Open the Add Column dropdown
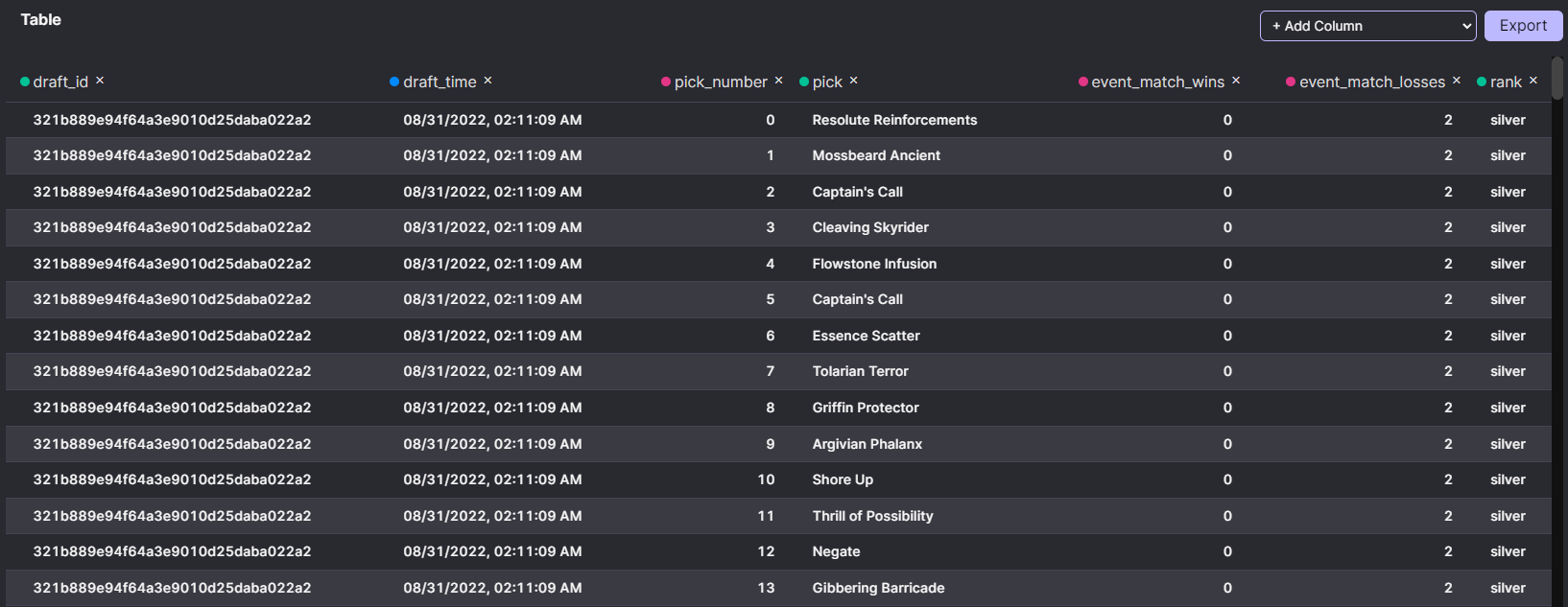The height and width of the screenshot is (607, 1568). coord(1366,26)
